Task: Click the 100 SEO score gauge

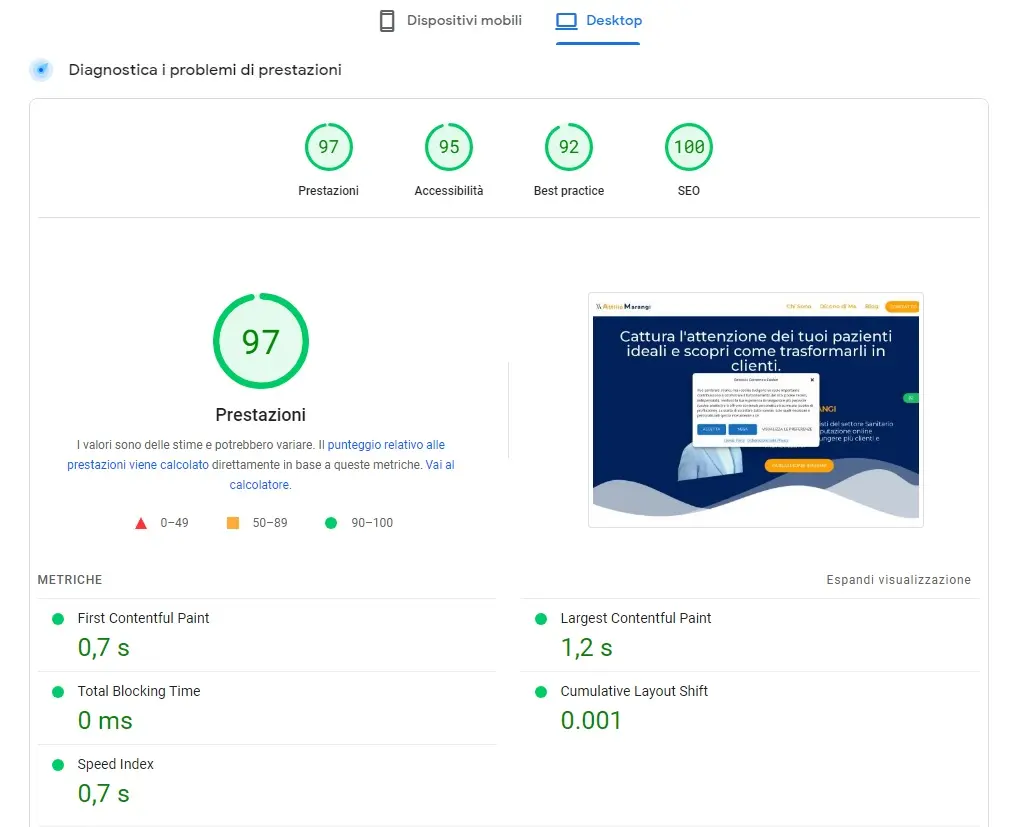Action: [x=688, y=146]
